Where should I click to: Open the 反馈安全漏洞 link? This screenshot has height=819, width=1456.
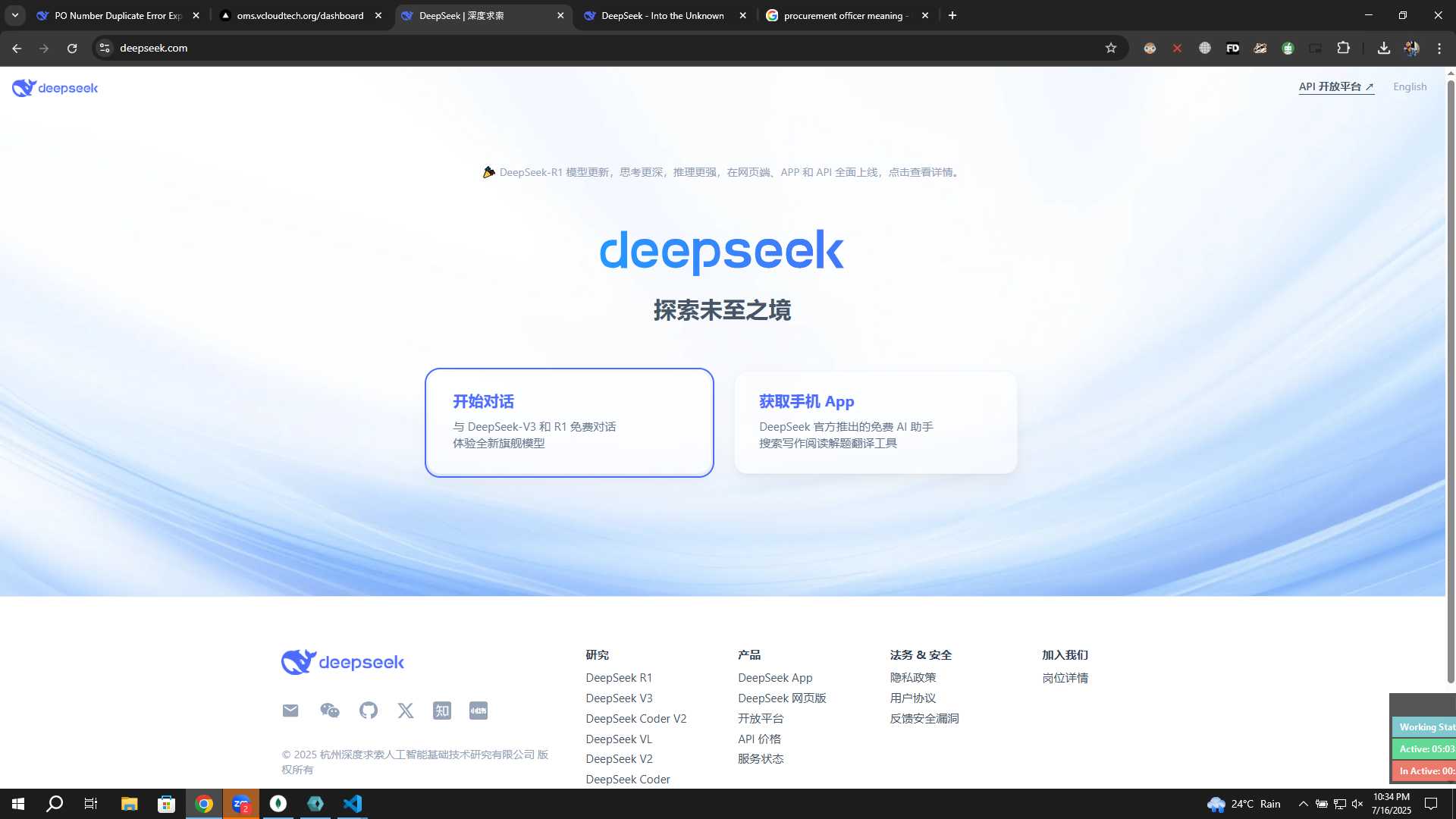click(924, 719)
